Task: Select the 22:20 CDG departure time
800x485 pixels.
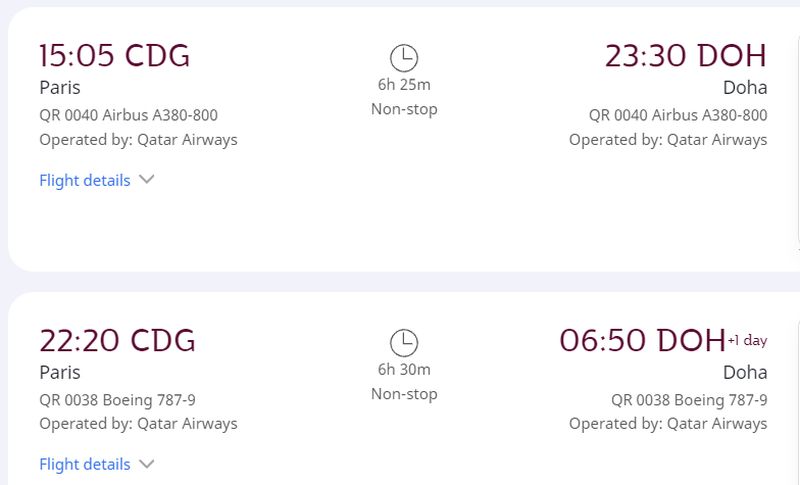Action: (x=117, y=340)
